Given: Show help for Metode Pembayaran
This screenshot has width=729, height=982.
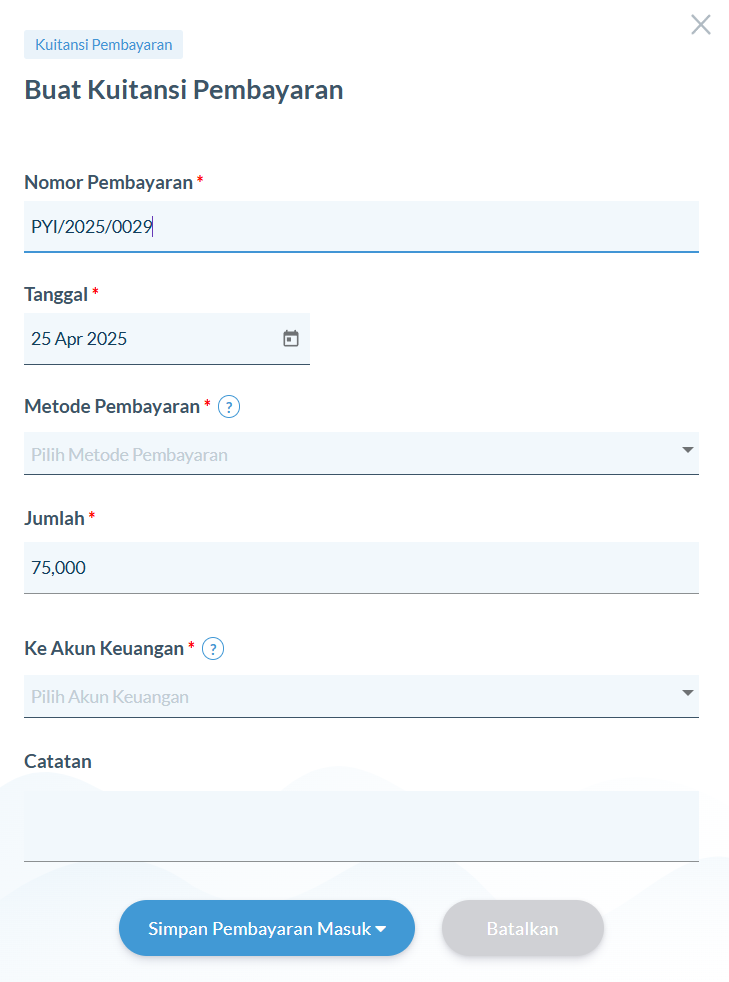Looking at the screenshot, I should pyautogui.click(x=229, y=407).
